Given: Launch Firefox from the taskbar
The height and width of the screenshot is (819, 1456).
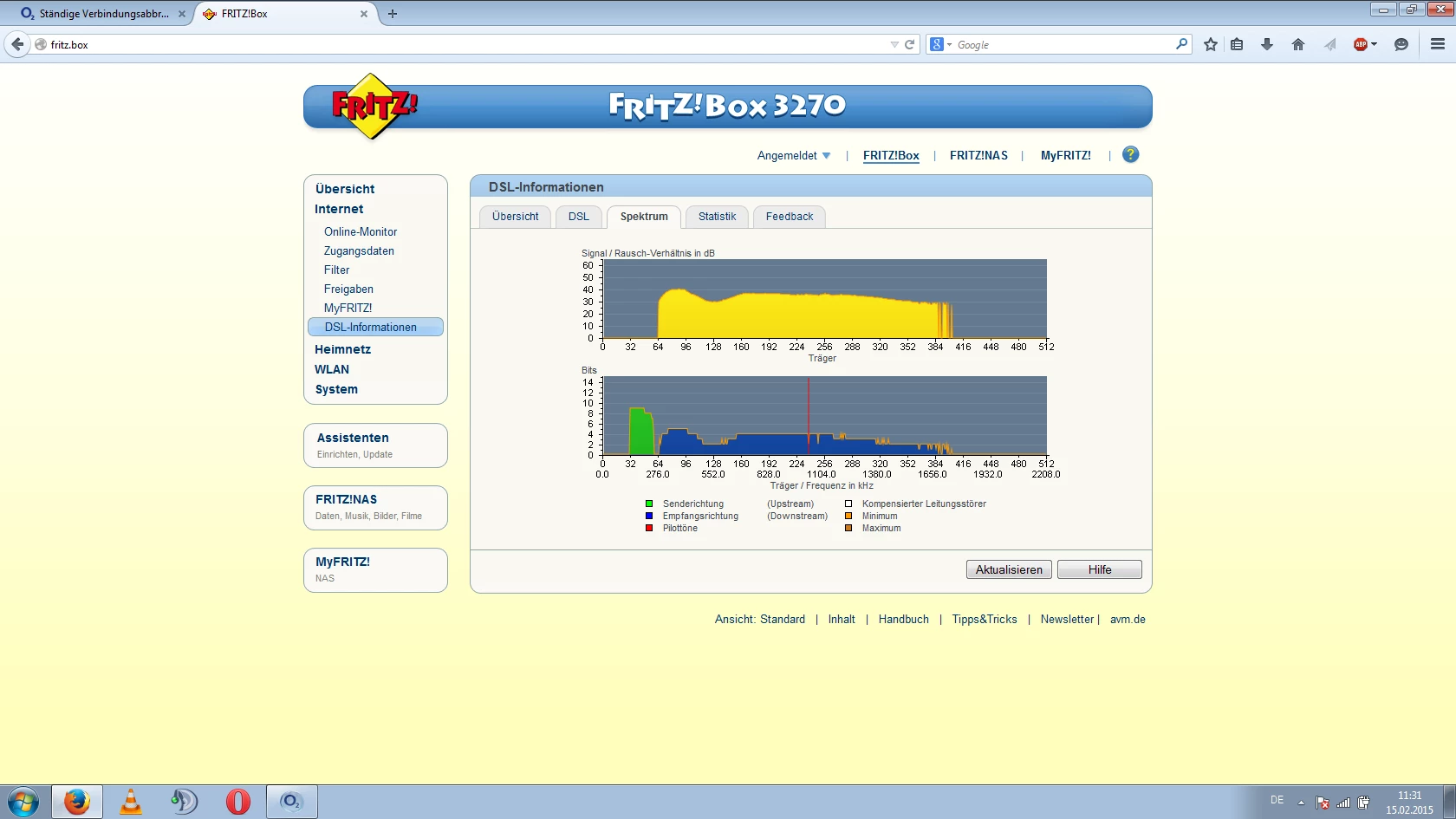Looking at the screenshot, I should tap(77, 802).
